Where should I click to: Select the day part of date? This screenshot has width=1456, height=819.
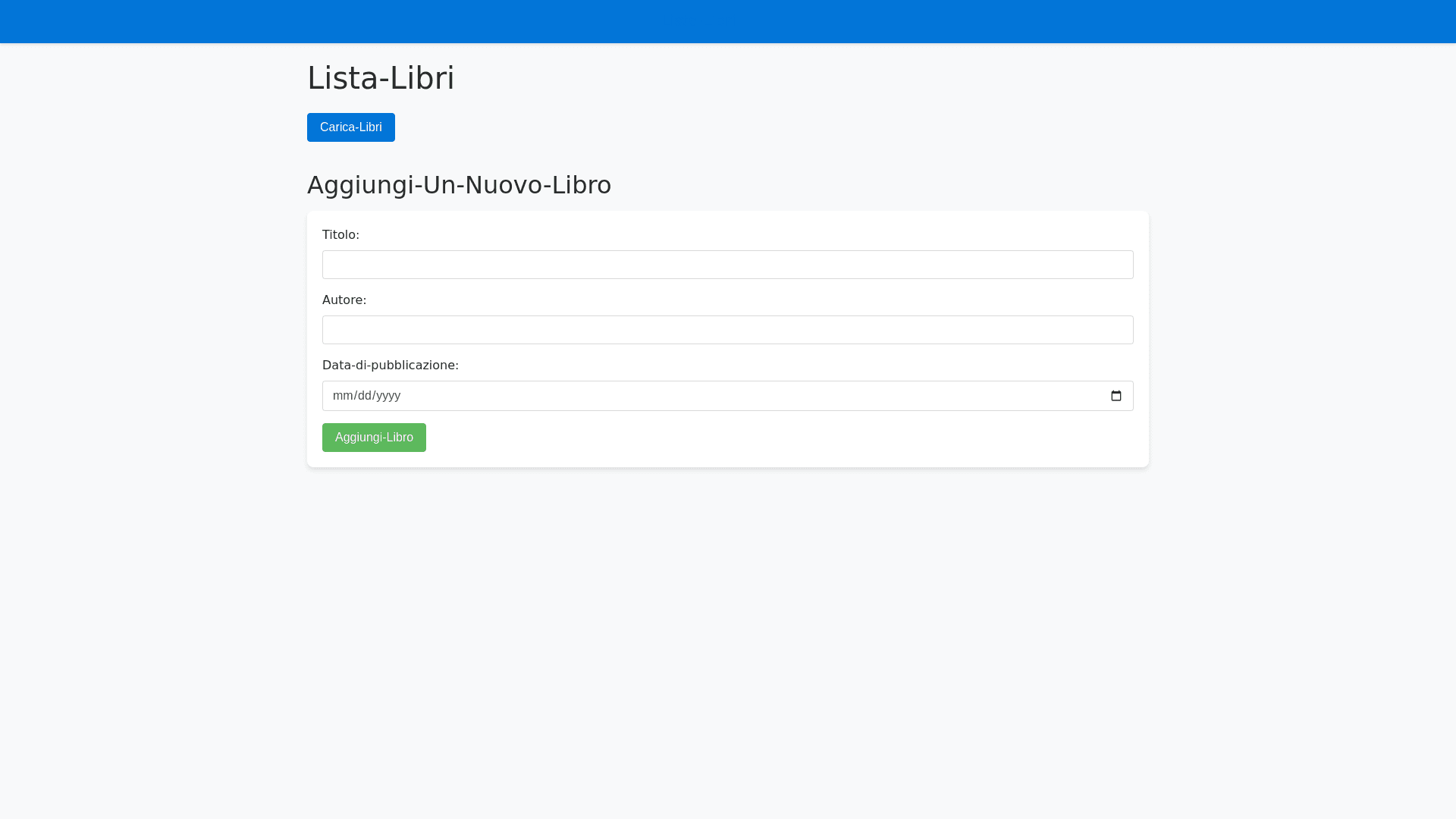tap(366, 396)
